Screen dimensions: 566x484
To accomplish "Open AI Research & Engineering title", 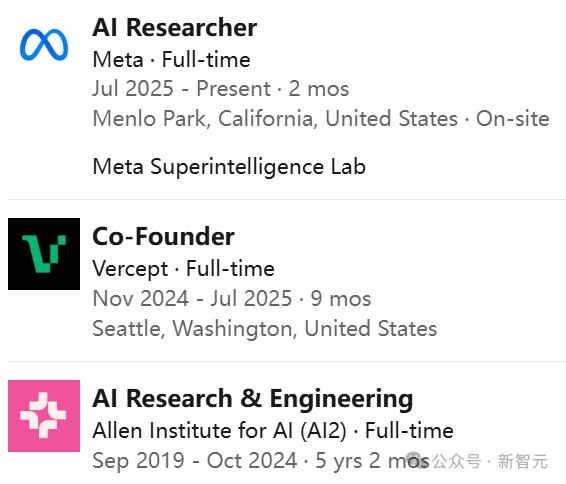I will [x=253, y=398].
